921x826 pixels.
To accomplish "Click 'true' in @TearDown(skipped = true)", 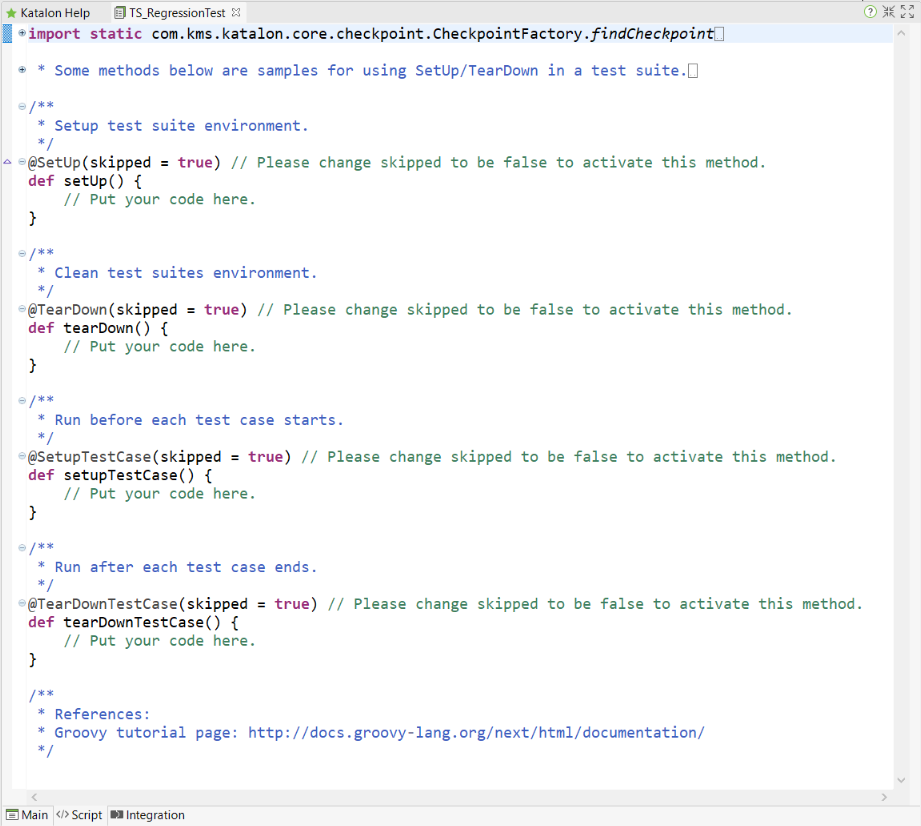I will point(221,310).
